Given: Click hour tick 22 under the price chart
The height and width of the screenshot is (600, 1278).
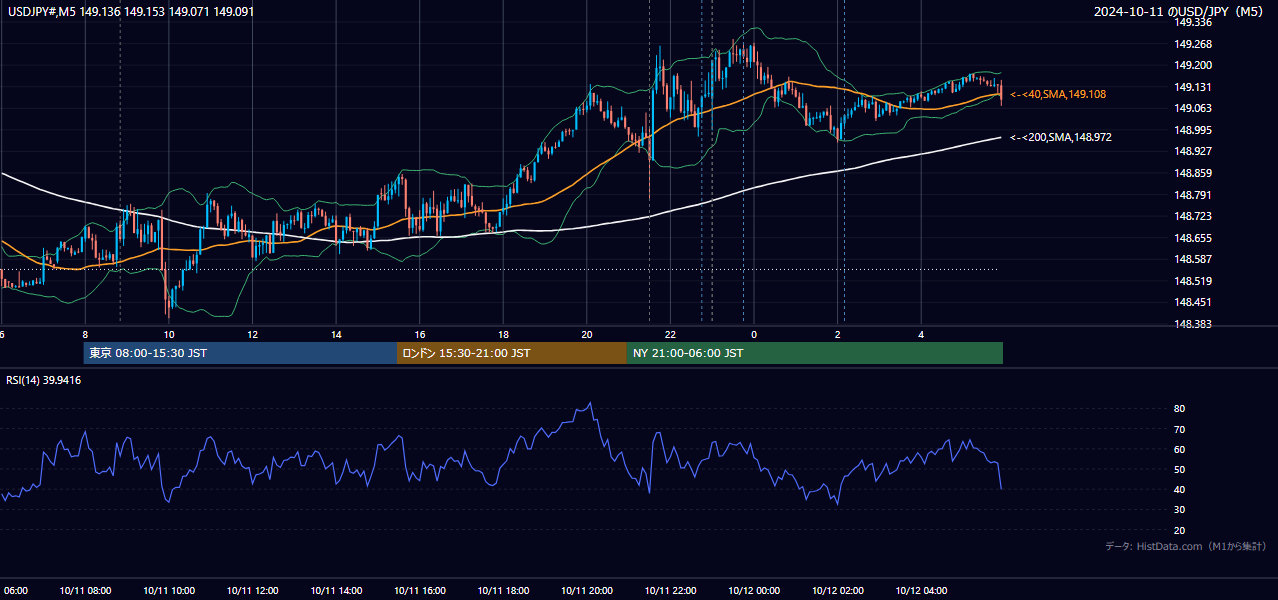Looking at the screenshot, I should 670,334.
